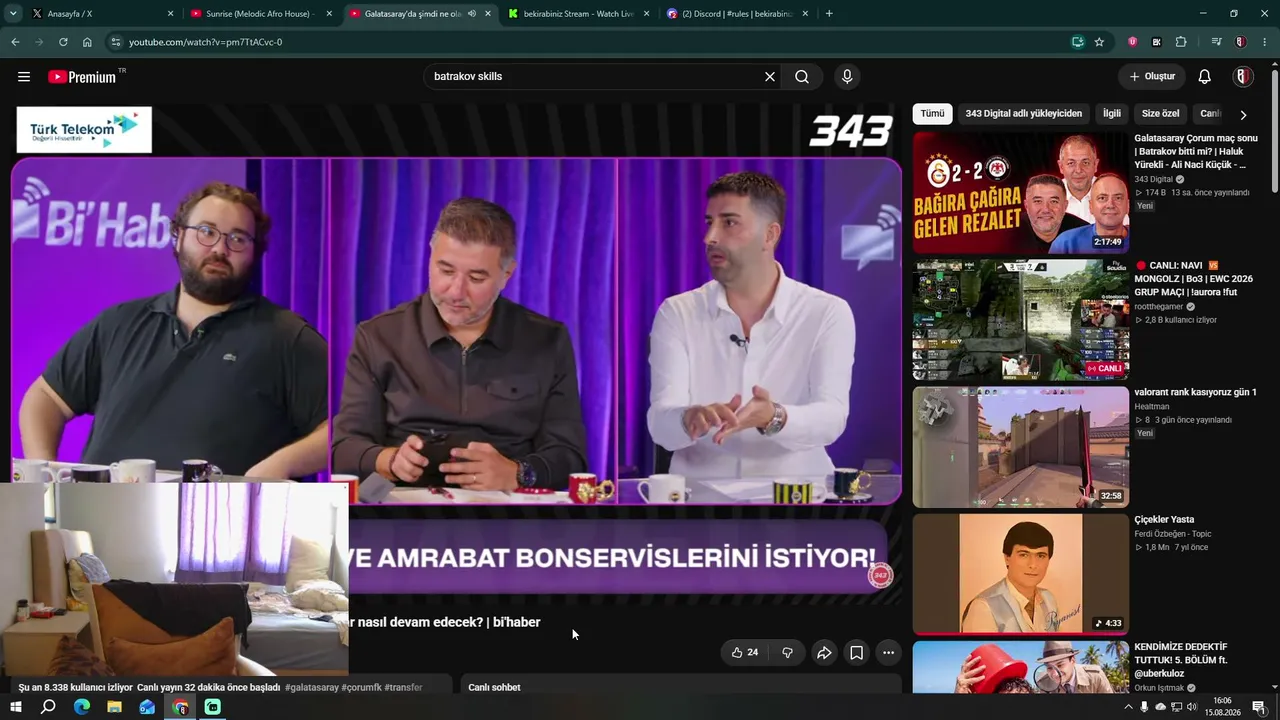Launch Microsoft Edge from taskbar
The image size is (1280, 720).
coord(82,707)
